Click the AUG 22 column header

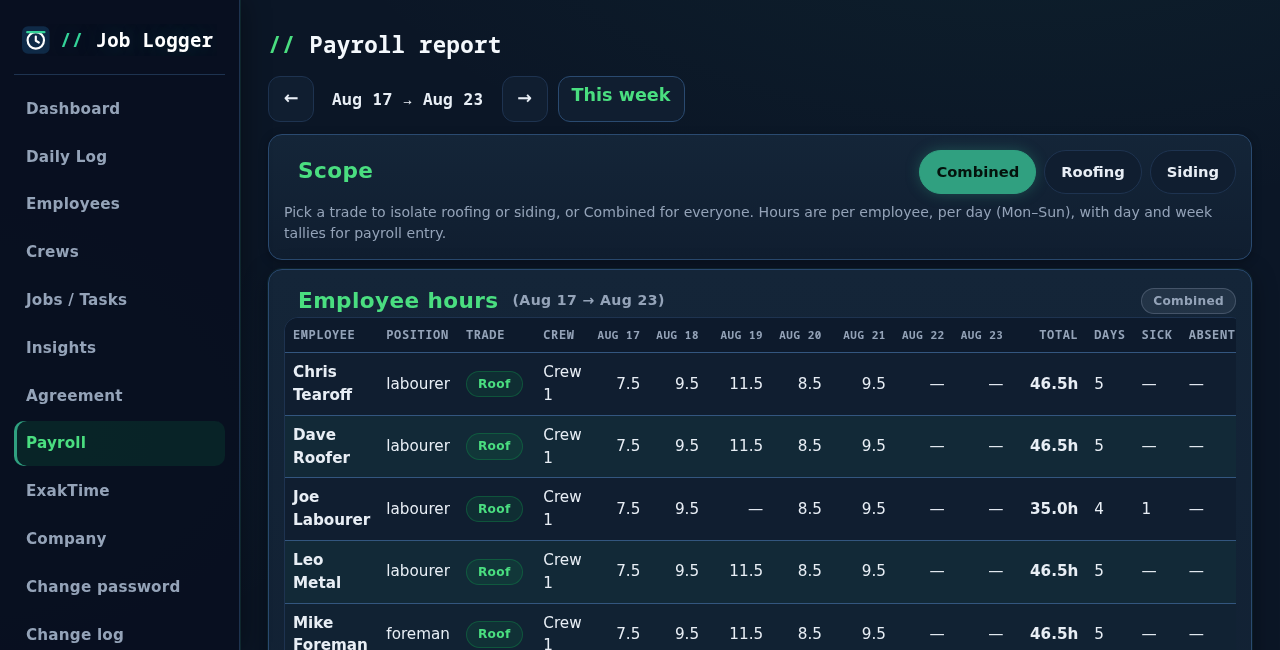click(923, 335)
